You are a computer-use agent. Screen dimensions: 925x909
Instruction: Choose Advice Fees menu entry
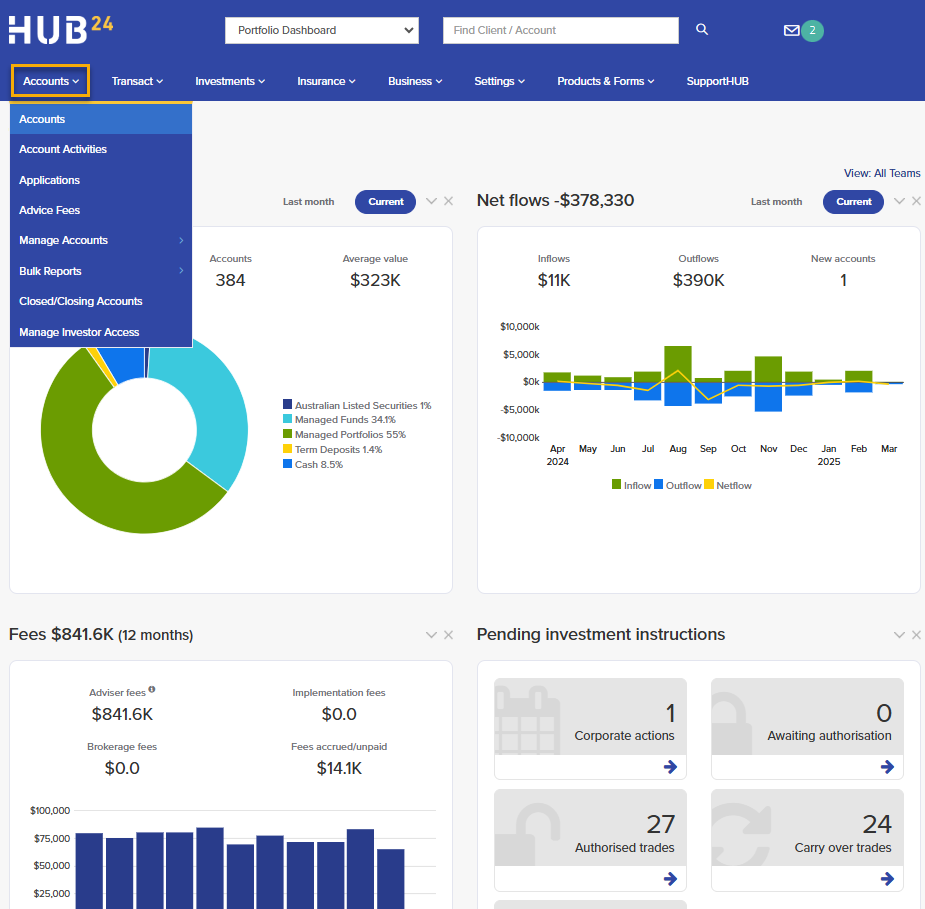coord(101,210)
